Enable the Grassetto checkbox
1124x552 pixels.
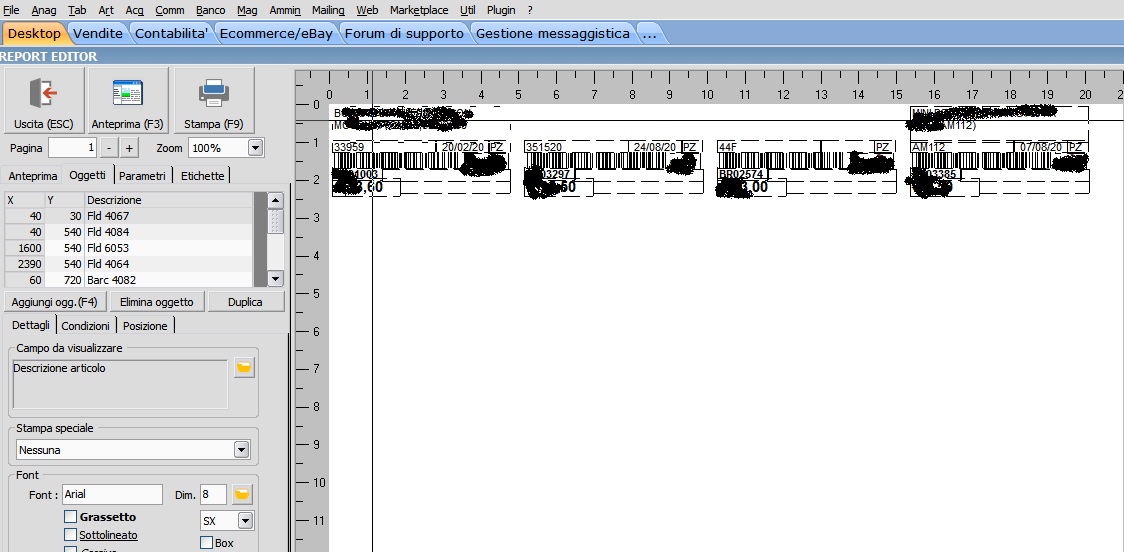tap(70, 516)
